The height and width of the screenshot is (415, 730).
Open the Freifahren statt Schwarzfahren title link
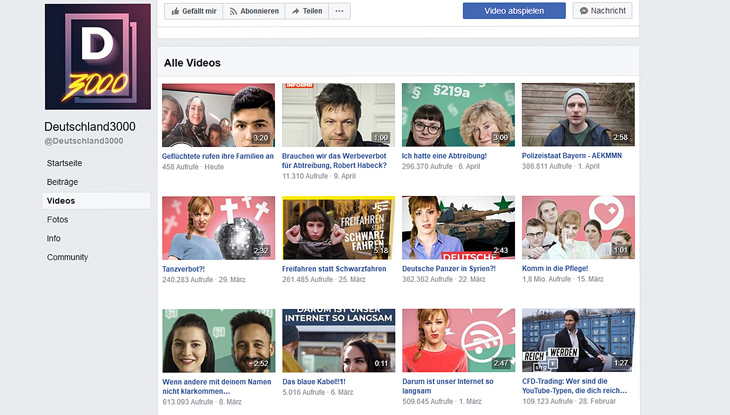point(334,269)
